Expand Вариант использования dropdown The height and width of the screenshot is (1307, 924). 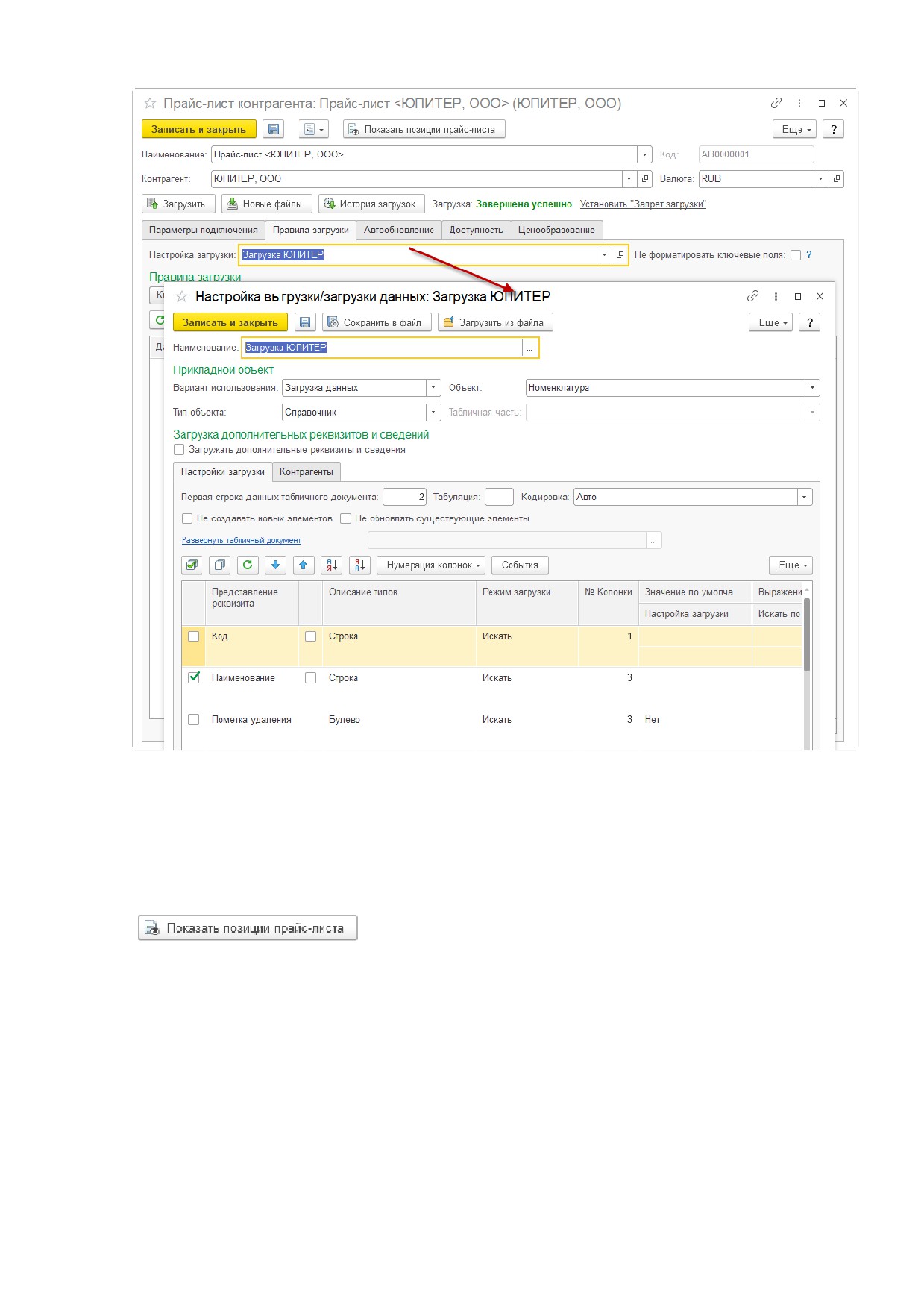click(x=433, y=388)
